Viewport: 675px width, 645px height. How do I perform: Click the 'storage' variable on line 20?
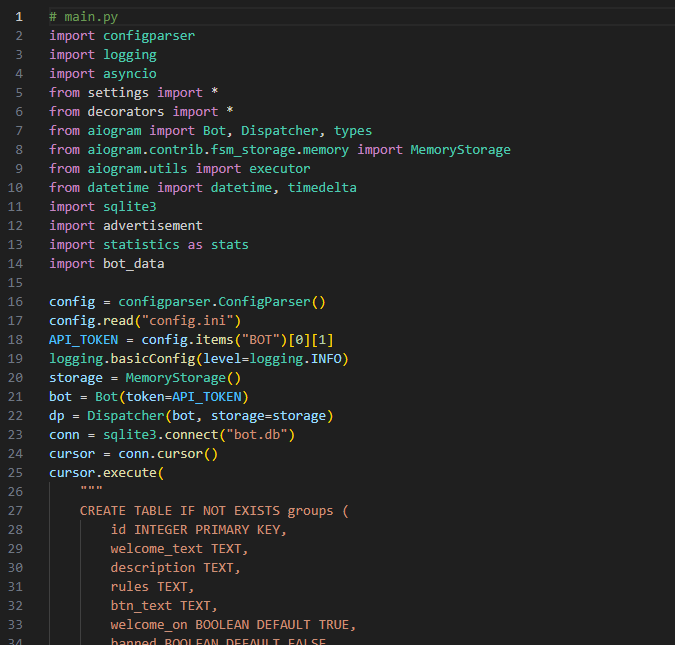click(x=76, y=378)
